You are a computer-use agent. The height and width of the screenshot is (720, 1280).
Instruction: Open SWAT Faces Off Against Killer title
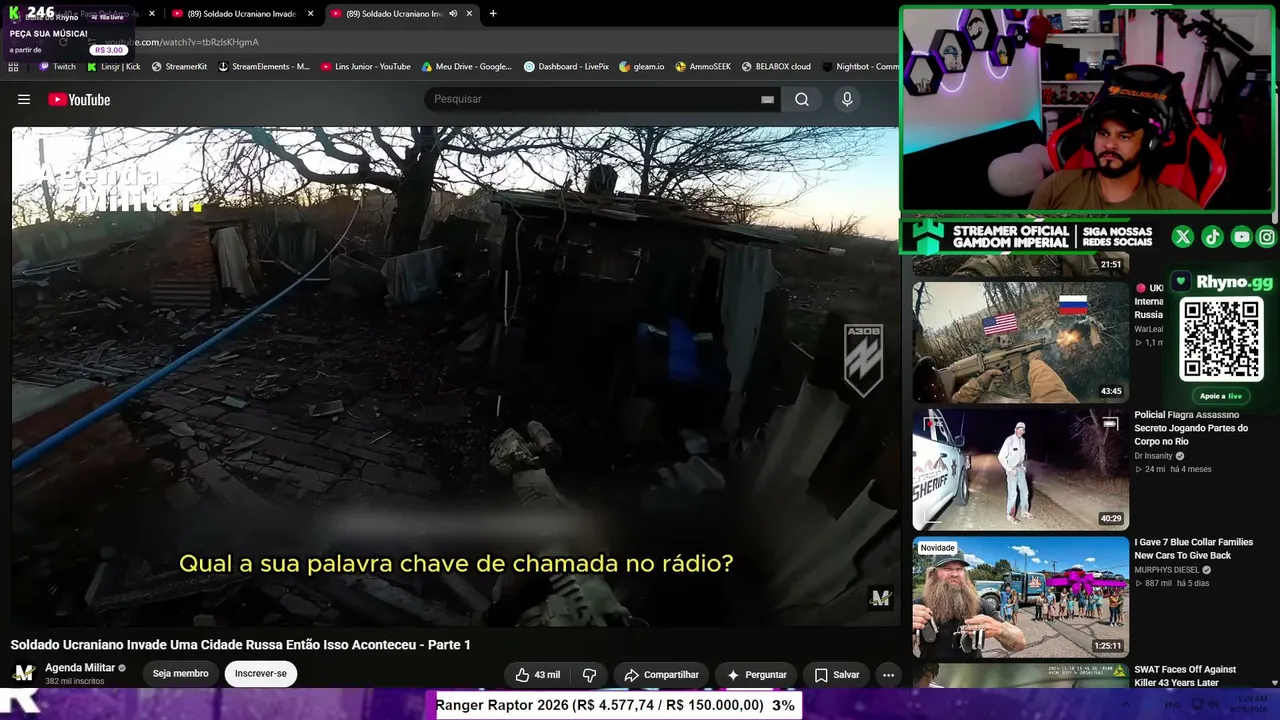pyautogui.click(x=1185, y=676)
